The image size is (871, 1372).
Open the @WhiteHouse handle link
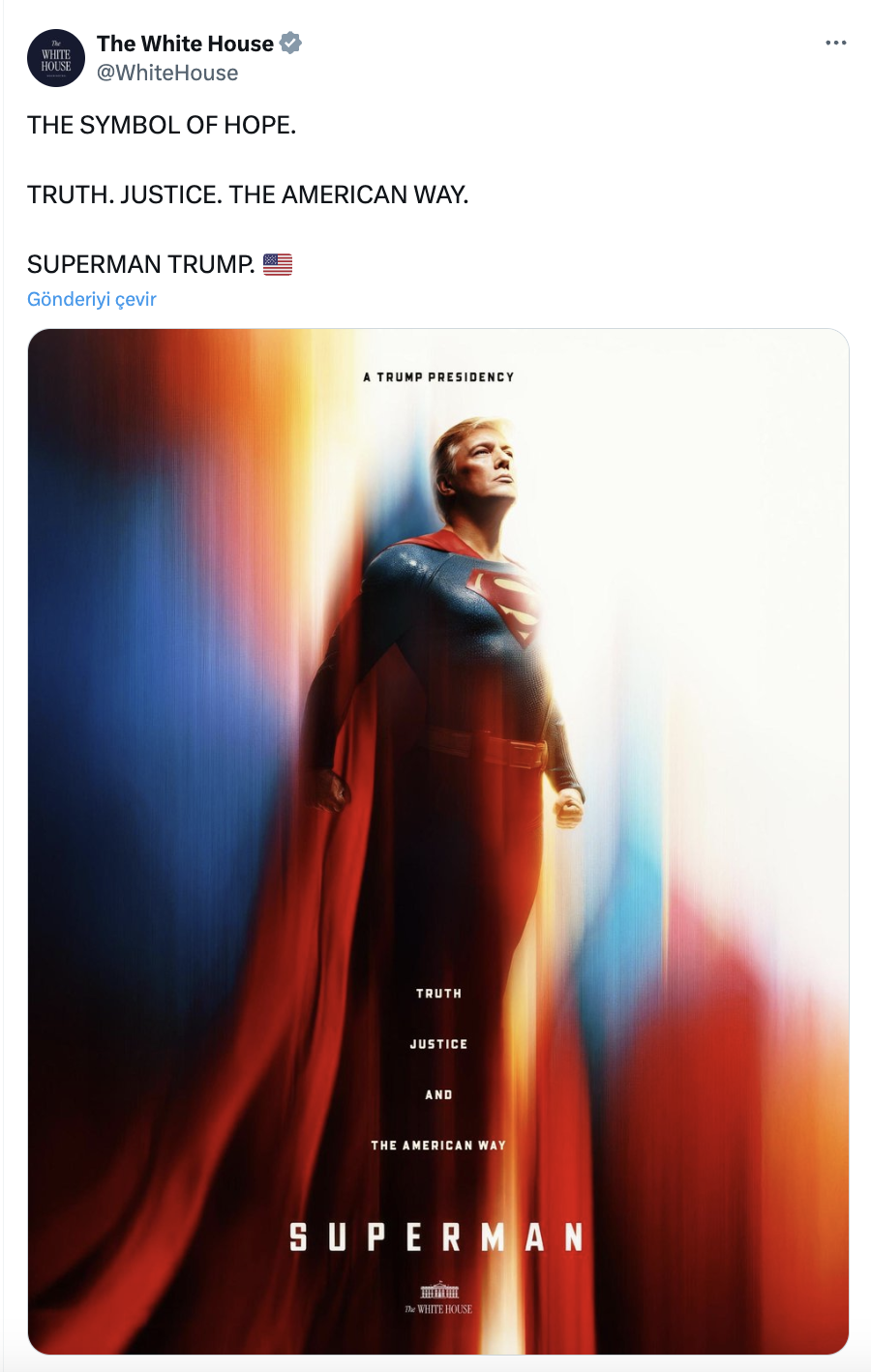[x=167, y=73]
